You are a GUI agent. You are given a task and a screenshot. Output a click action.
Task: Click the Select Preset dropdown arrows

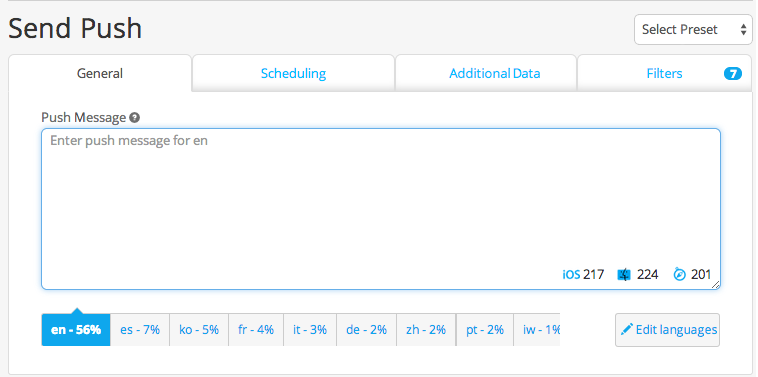[743, 29]
